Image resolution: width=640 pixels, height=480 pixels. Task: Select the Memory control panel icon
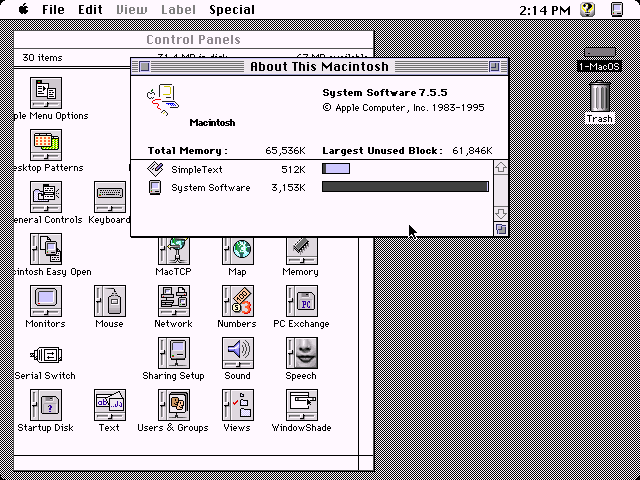click(302, 251)
